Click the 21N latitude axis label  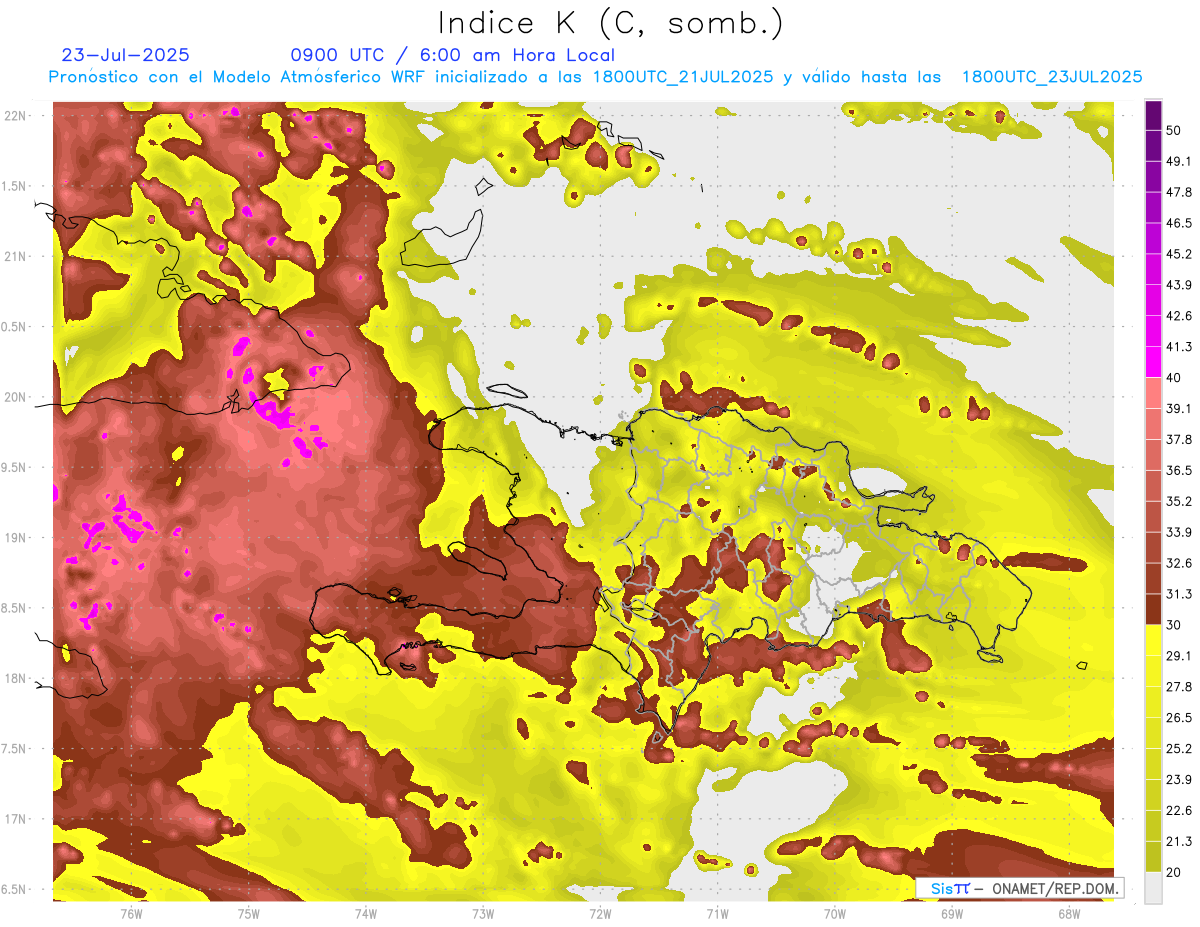(17, 256)
